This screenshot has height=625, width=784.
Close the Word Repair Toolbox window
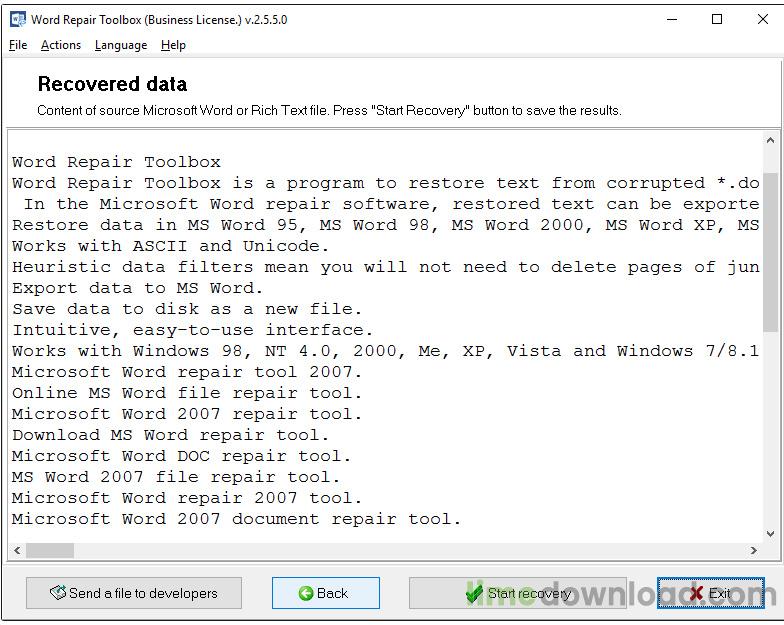(x=762, y=20)
